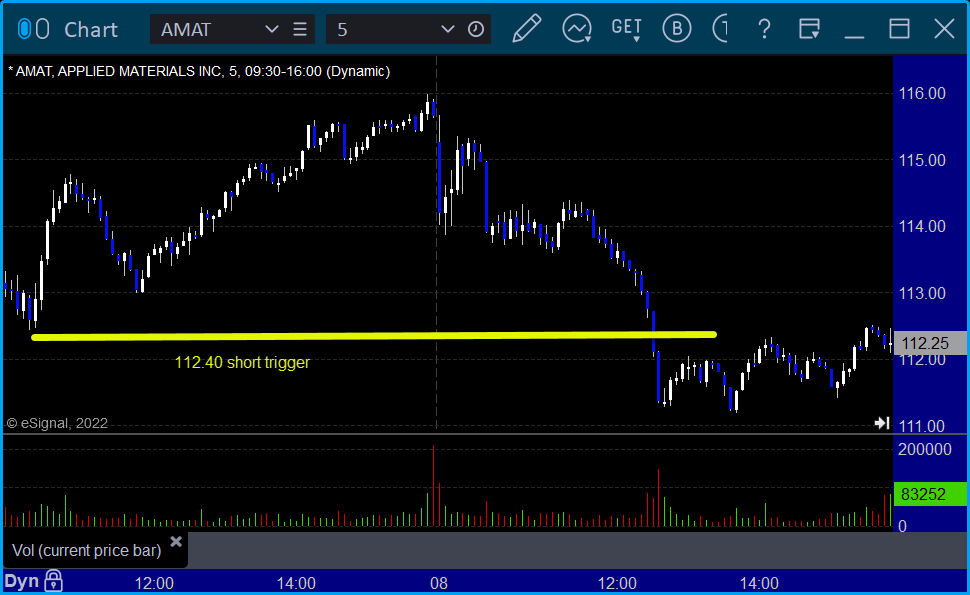Click the second 14:00 time label after 08
970x595 pixels.
click(x=759, y=583)
